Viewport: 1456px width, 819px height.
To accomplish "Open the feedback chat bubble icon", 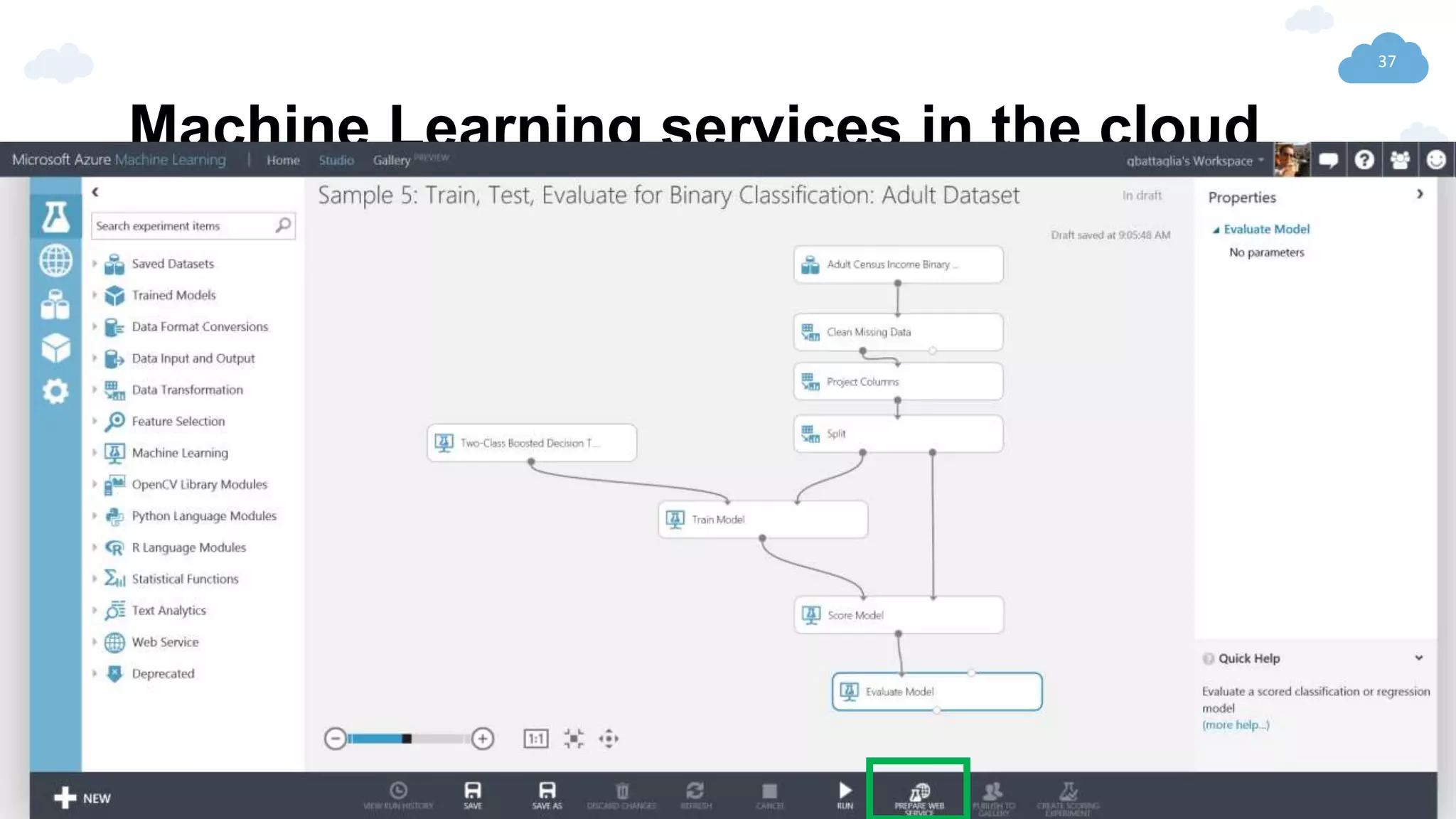I will (x=1328, y=160).
